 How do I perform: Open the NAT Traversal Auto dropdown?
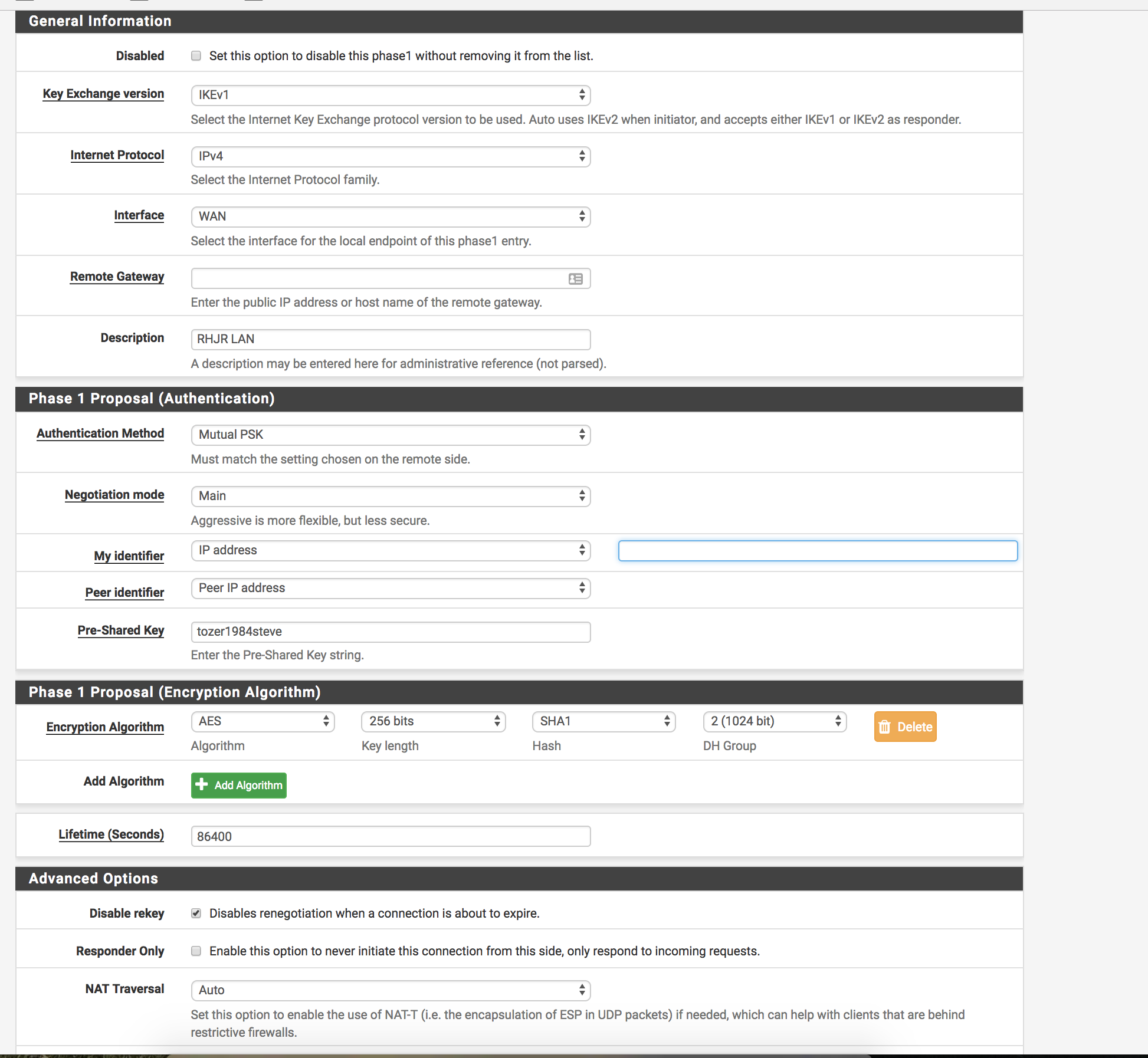tap(391, 990)
